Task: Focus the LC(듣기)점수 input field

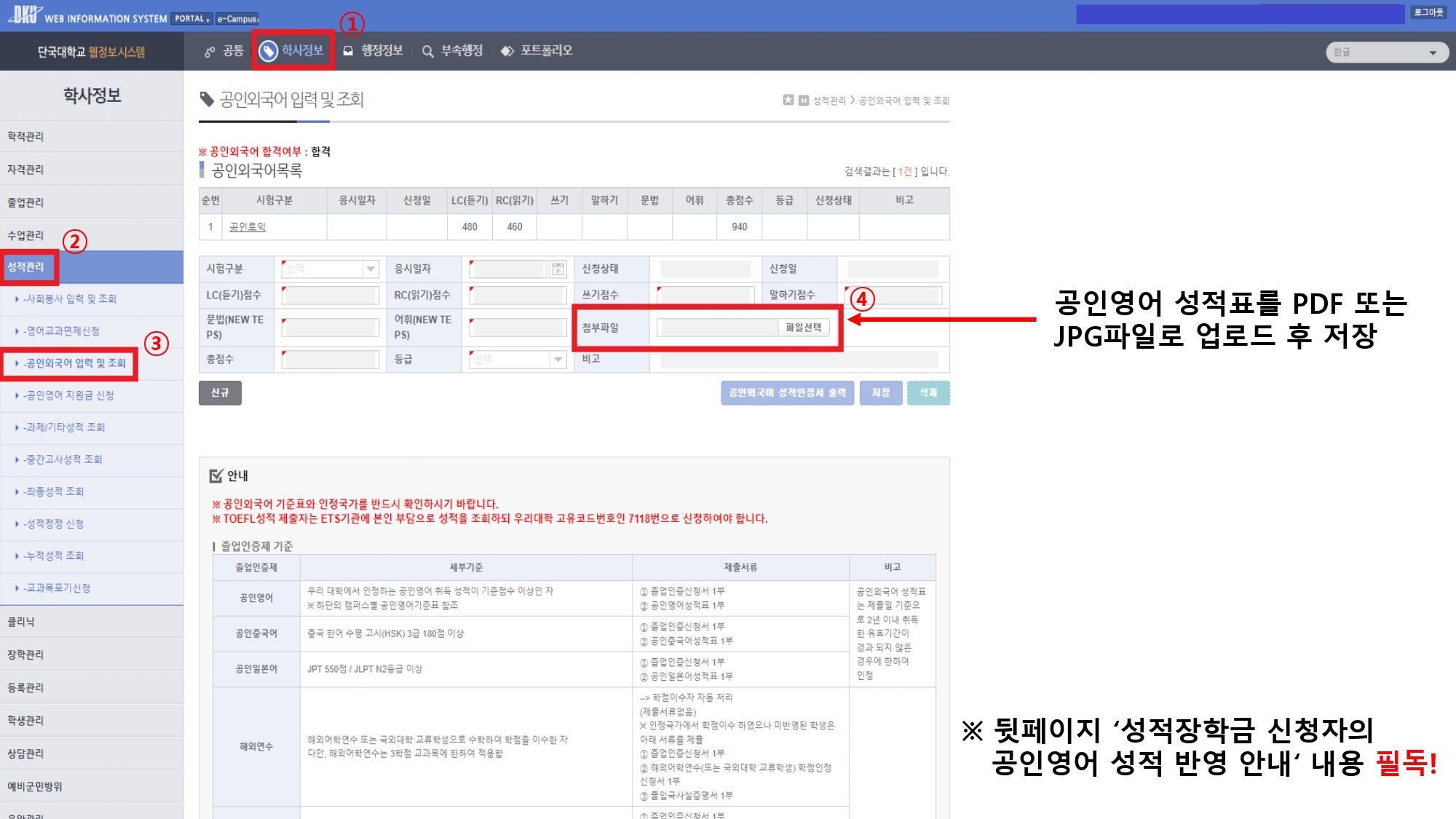Action: point(331,296)
